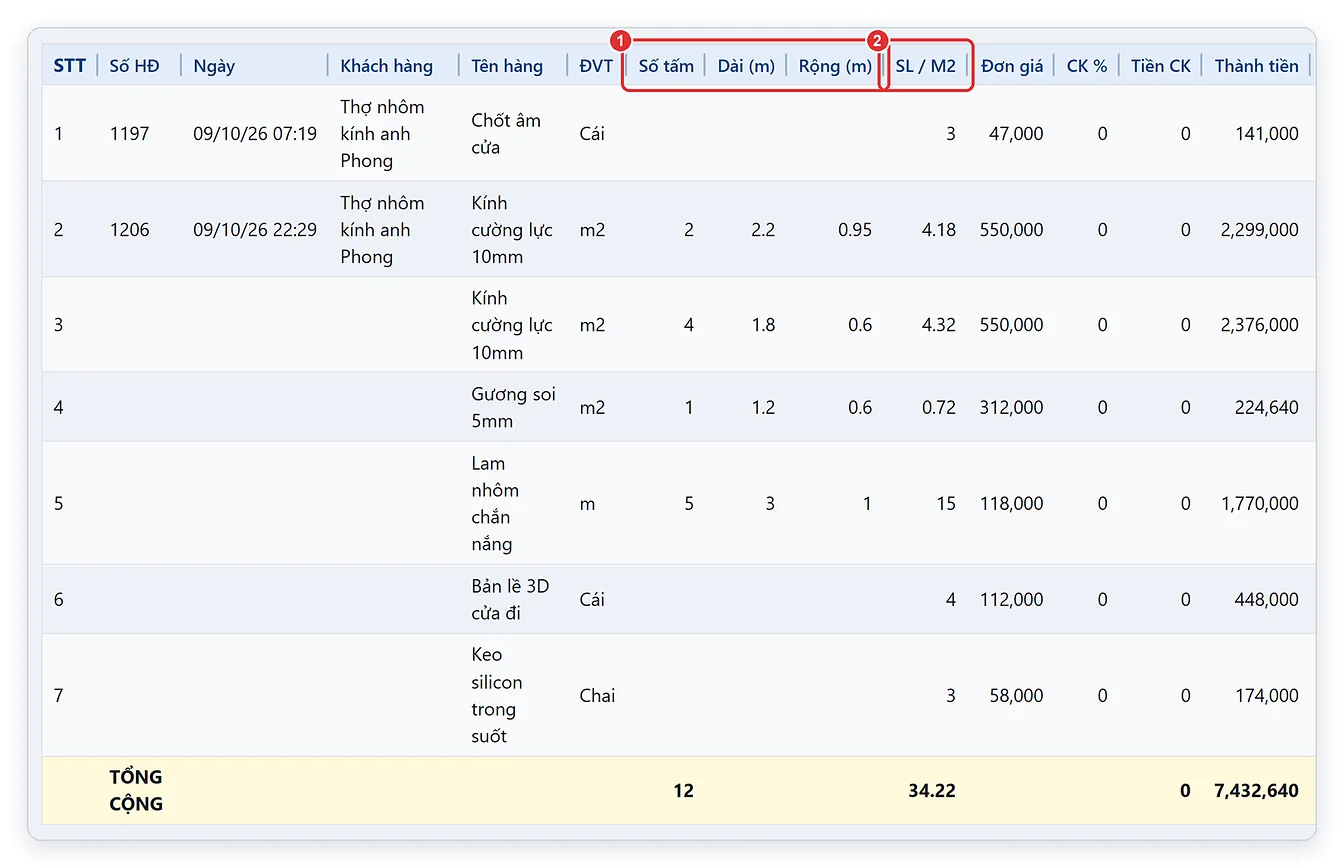1344x868 pixels.
Task: Click the Rộng (m) column header
Action: [835, 66]
